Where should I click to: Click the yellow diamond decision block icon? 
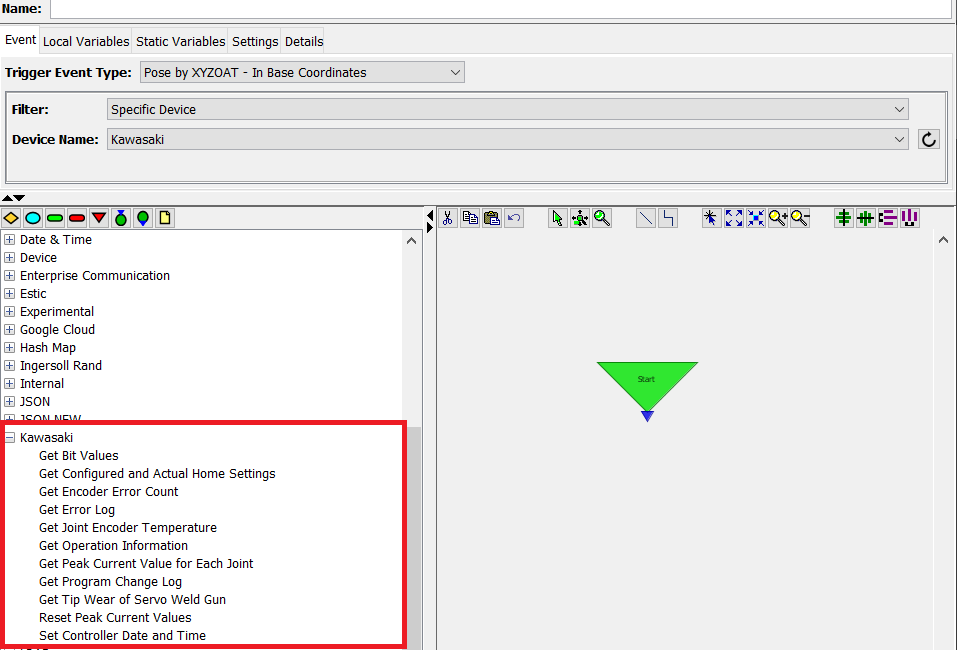coord(11,217)
